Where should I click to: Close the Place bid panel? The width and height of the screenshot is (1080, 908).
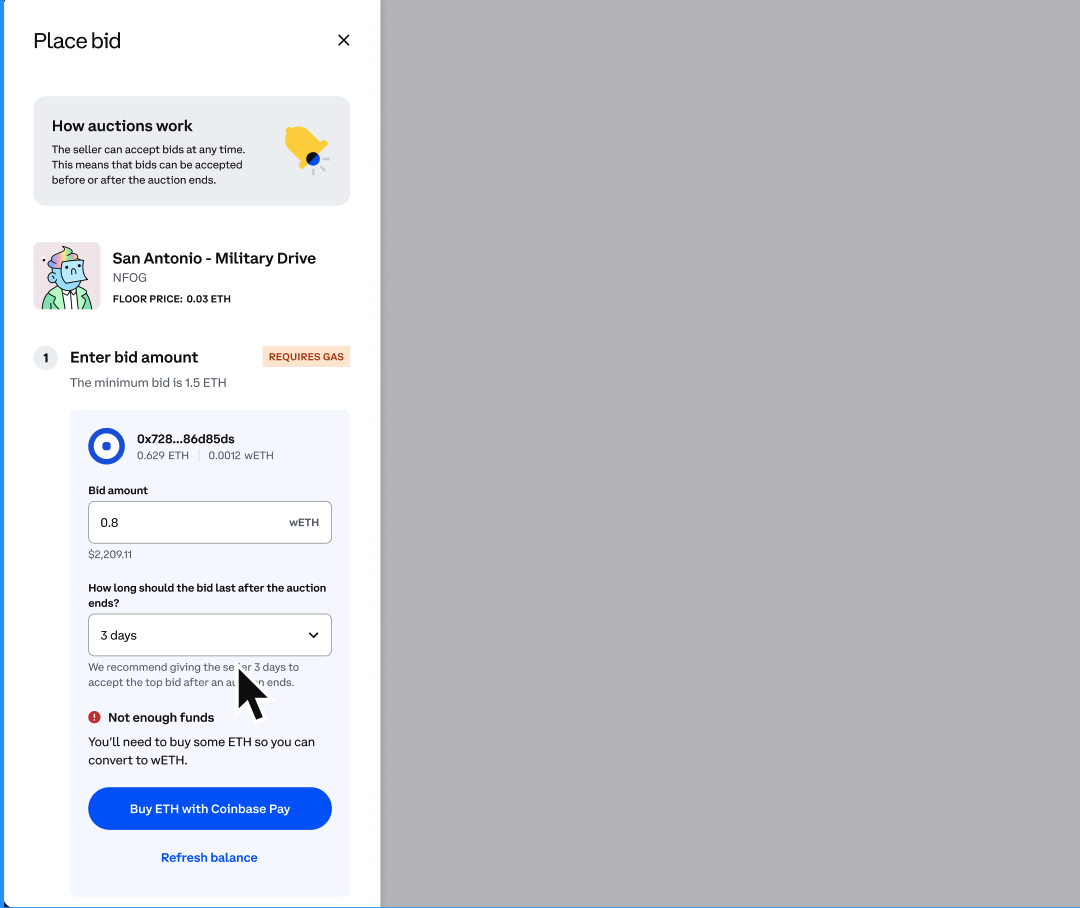point(344,41)
